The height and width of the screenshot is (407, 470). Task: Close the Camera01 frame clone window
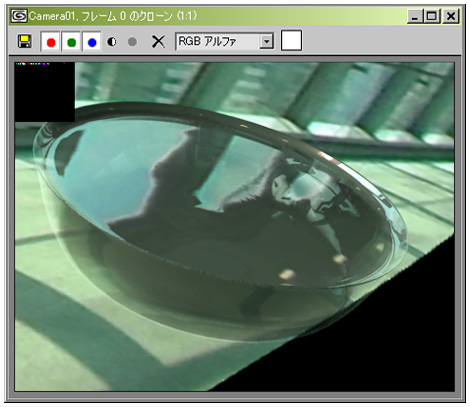point(451,16)
